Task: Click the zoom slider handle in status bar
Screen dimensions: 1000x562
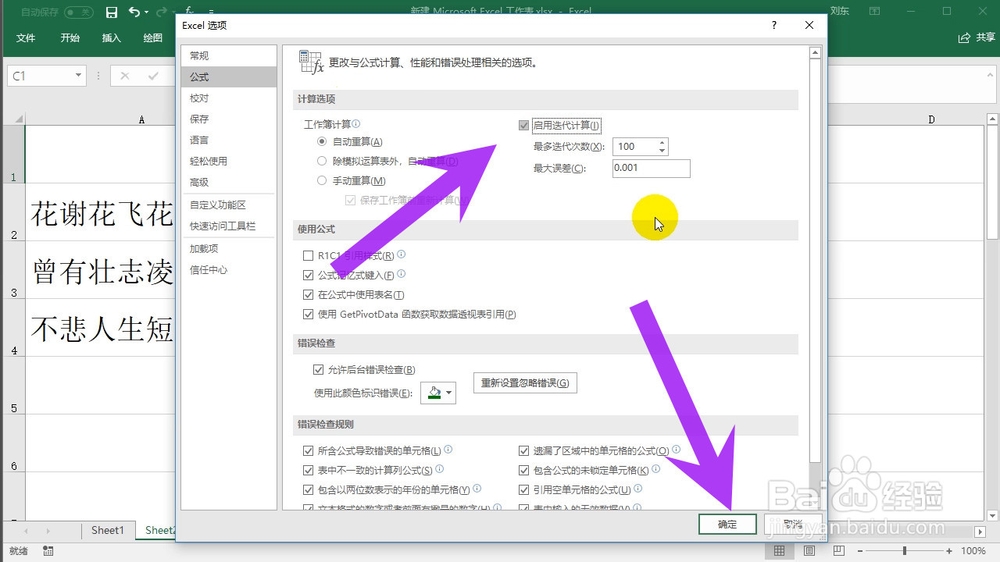Action: 904,551
